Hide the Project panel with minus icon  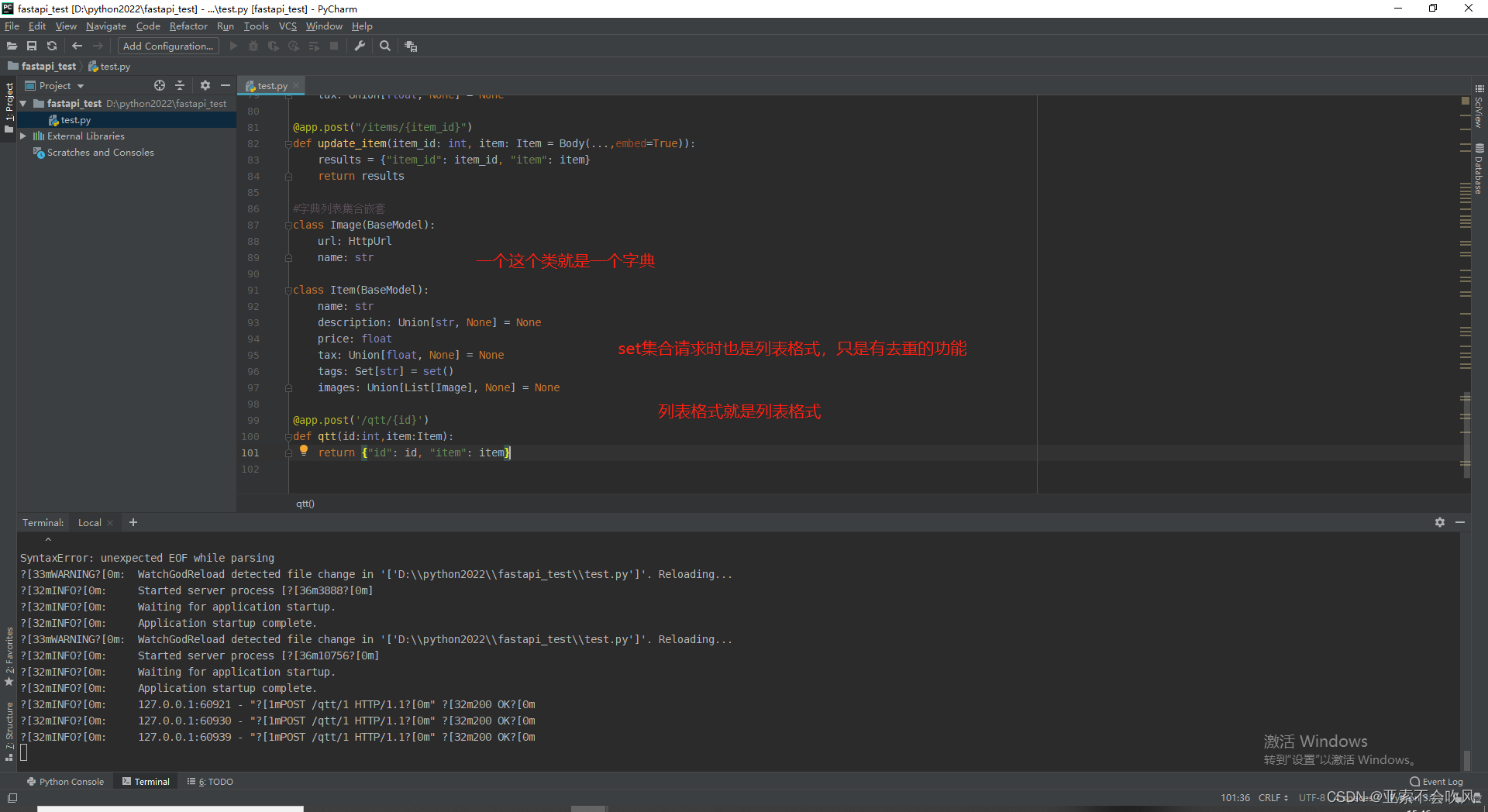[226, 85]
